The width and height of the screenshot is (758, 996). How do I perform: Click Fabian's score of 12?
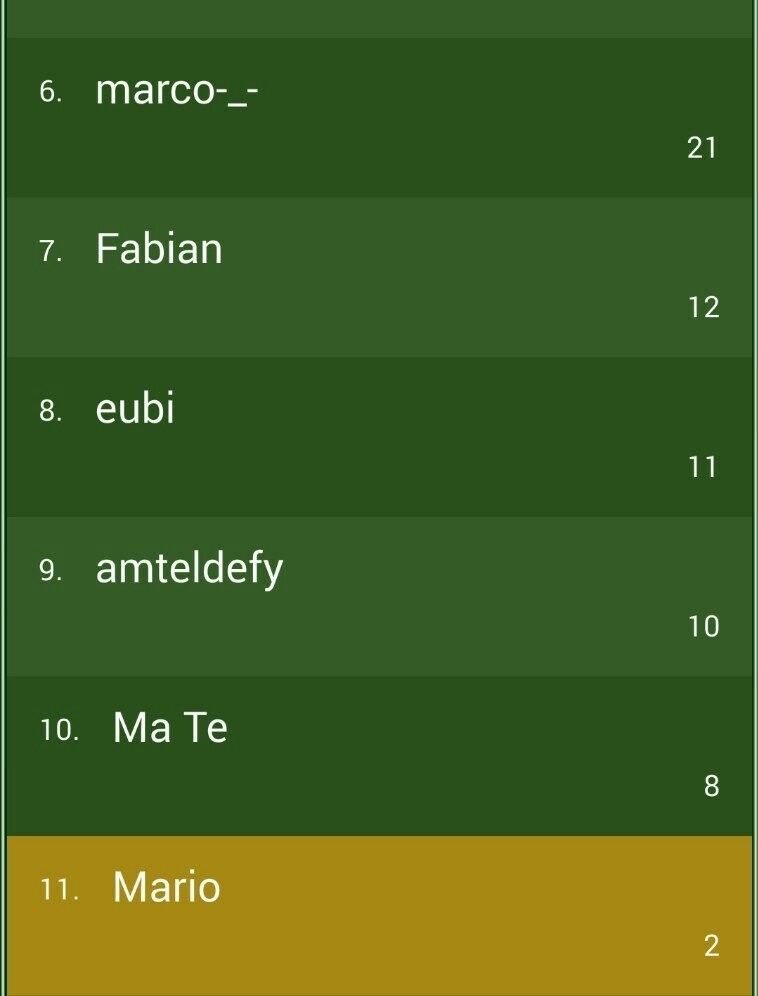703,307
